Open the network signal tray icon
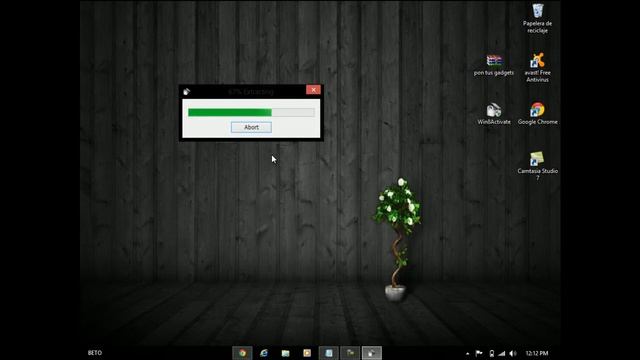This screenshot has width=640, height=360. 502,353
